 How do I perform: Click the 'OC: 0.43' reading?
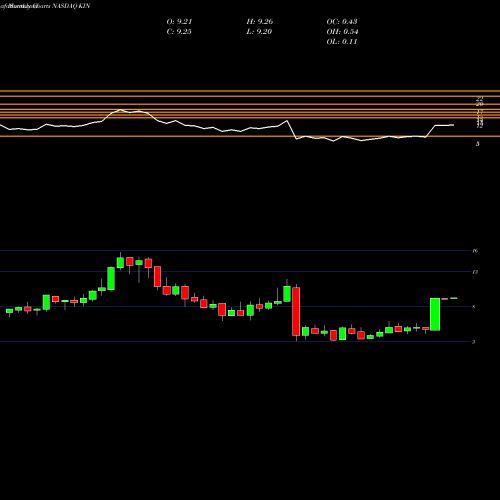342,22
